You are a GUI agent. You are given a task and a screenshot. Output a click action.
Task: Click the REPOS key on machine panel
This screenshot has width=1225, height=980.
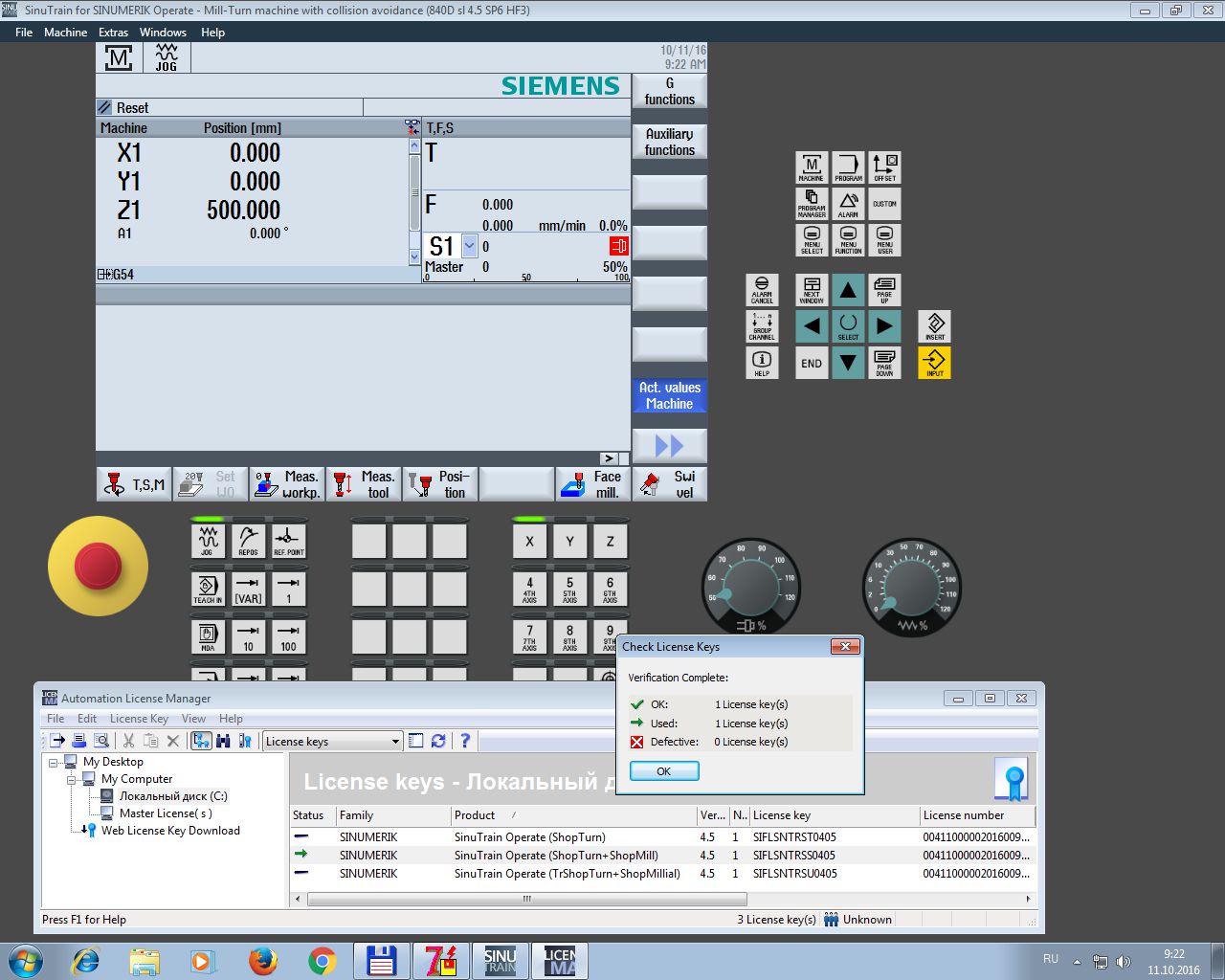(x=248, y=541)
